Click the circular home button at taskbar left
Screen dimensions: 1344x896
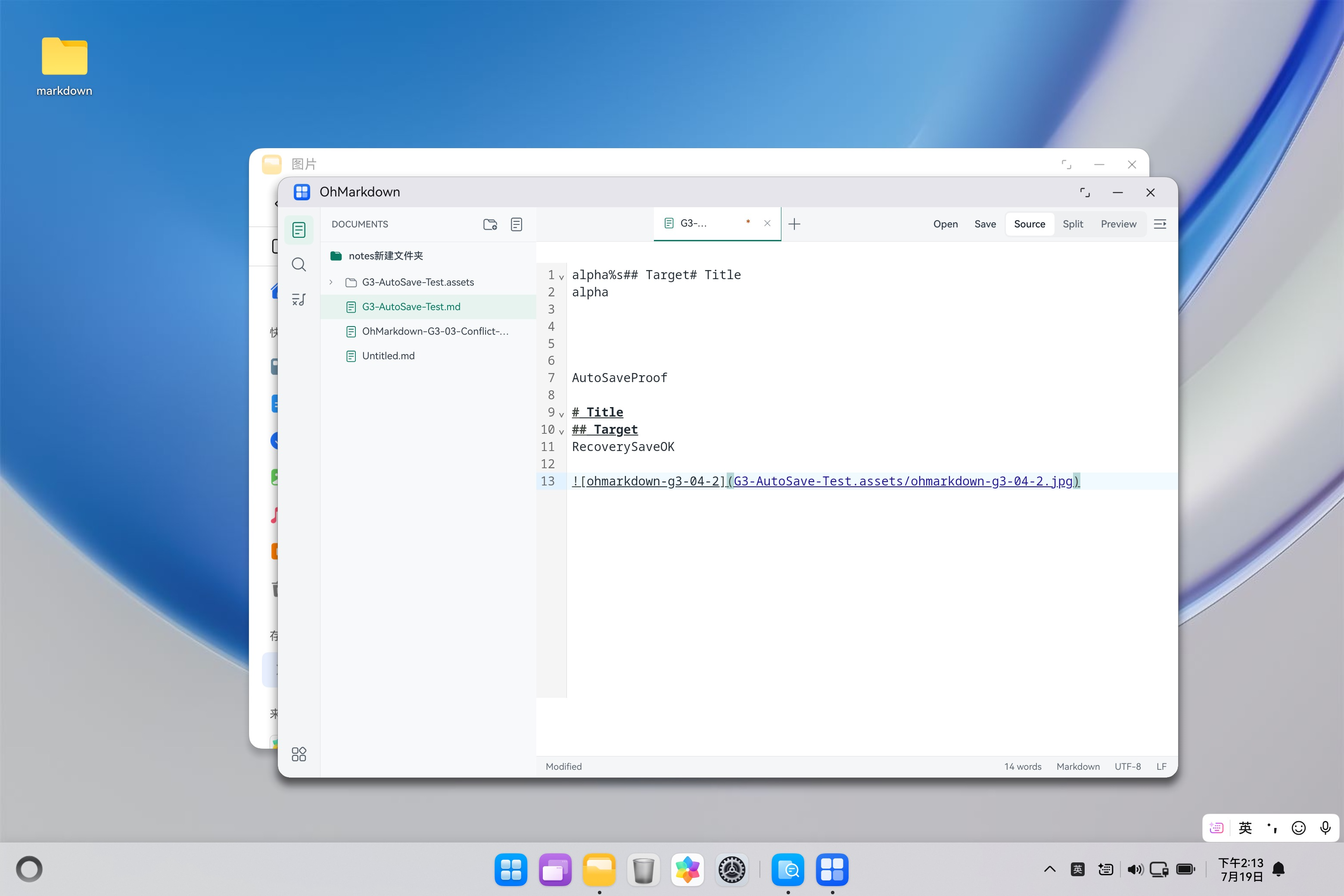(29, 869)
